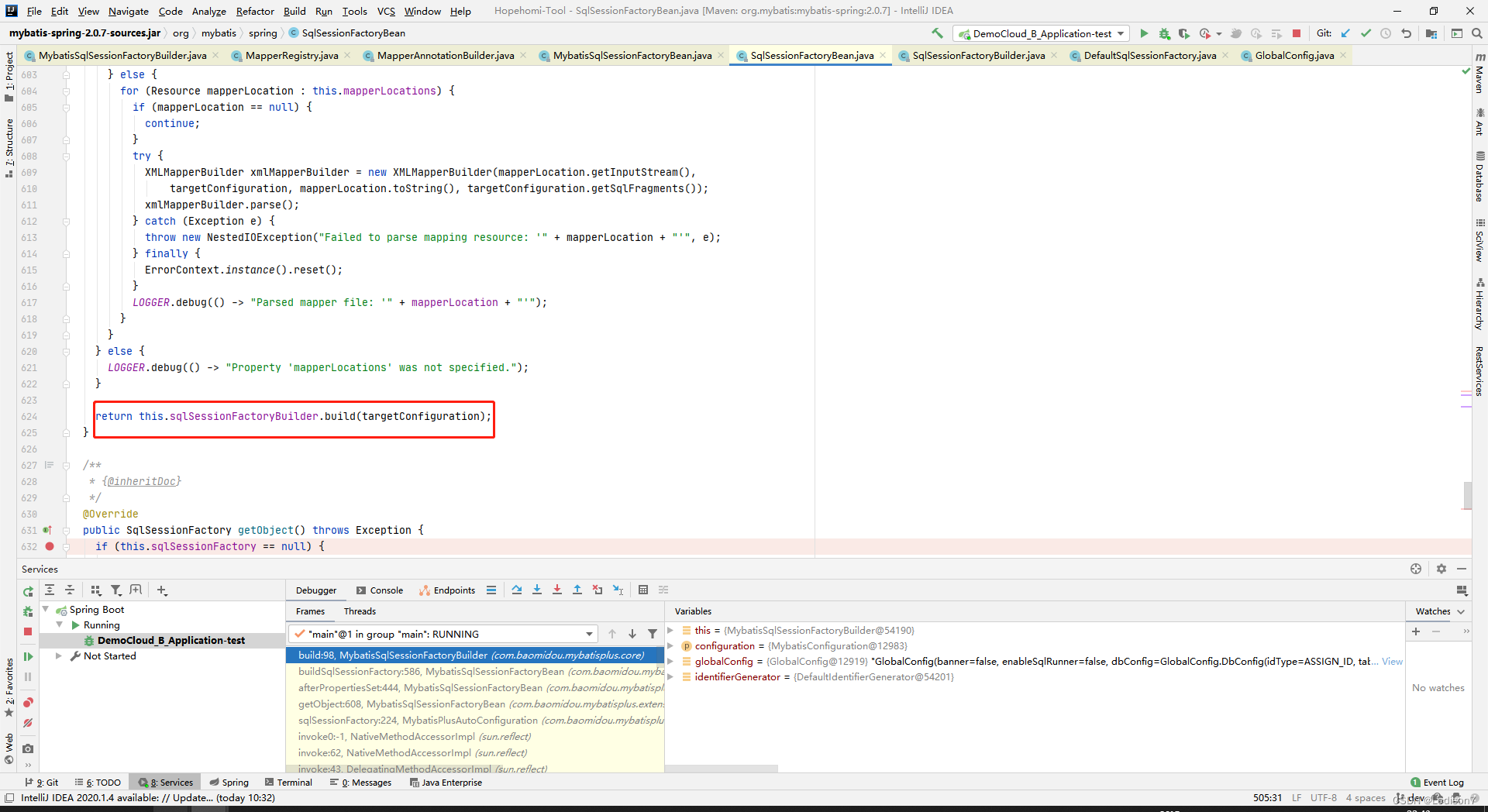Expand the globalConfig variable node
1488x812 pixels.
670,662
